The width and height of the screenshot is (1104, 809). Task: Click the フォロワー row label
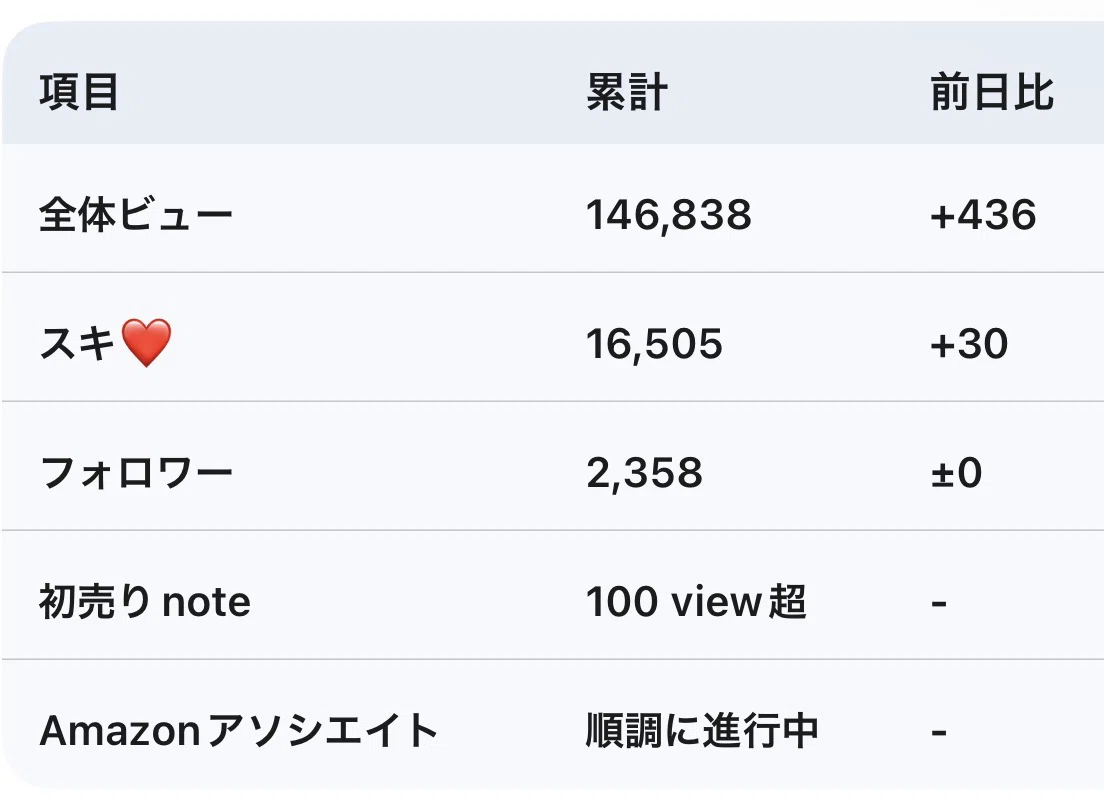[136, 472]
